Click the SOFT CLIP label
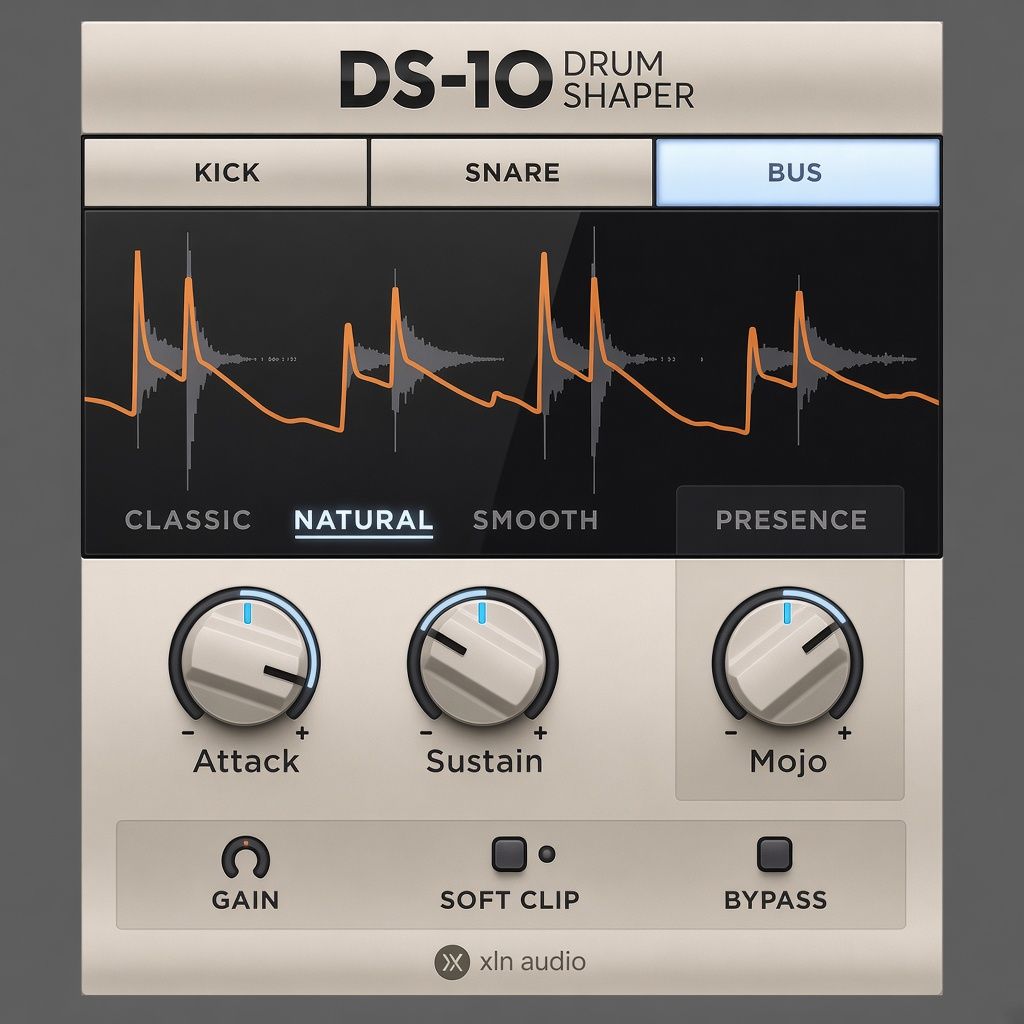Screen dimensions: 1024x1024 click(510, 900)
